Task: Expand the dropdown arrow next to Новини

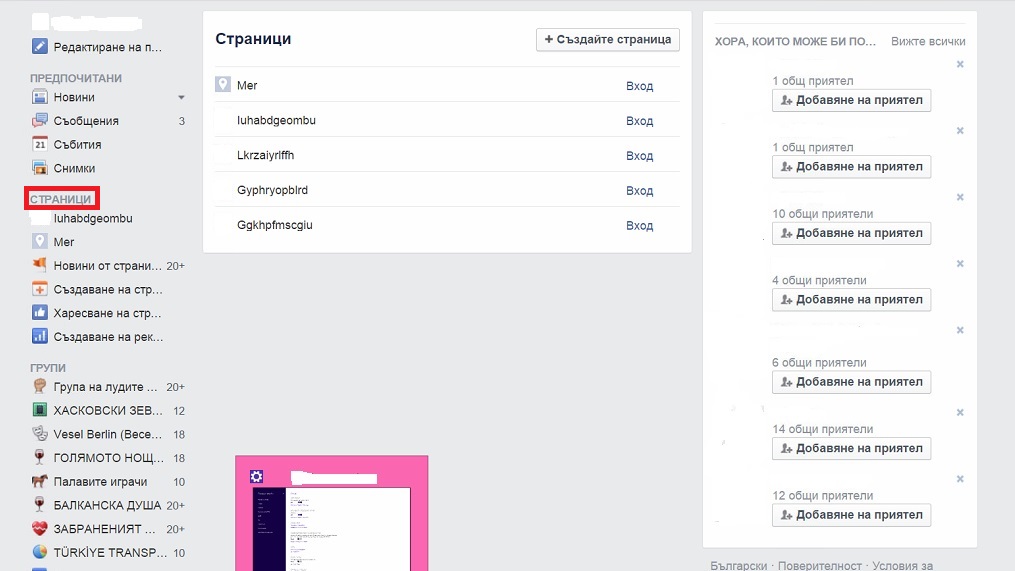Action: coord(181,98)
